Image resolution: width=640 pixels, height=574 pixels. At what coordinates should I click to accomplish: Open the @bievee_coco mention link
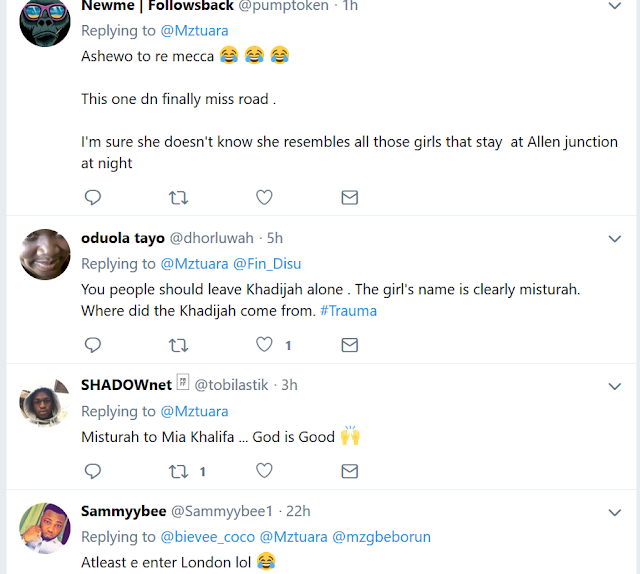pos(208,537)
